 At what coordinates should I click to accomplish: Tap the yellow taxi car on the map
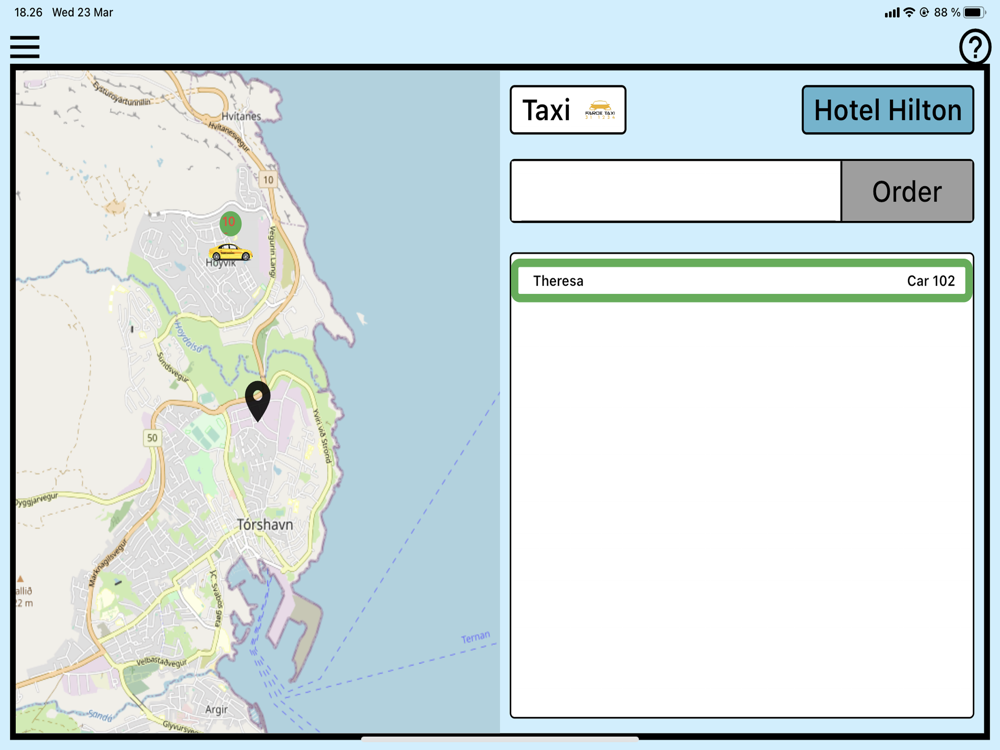(x=230, y=252)
